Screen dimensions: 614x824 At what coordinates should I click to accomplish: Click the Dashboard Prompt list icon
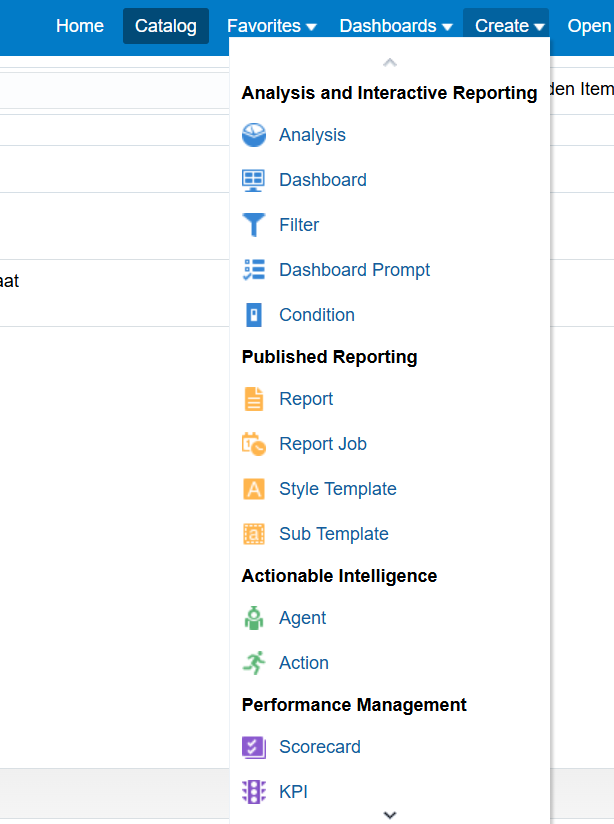pos(254,270)
